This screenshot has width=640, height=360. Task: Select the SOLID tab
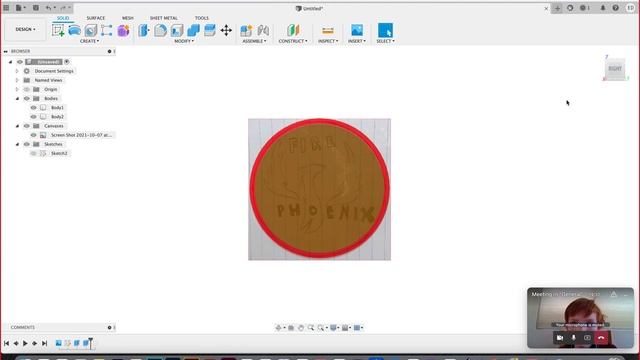(63, 18)
